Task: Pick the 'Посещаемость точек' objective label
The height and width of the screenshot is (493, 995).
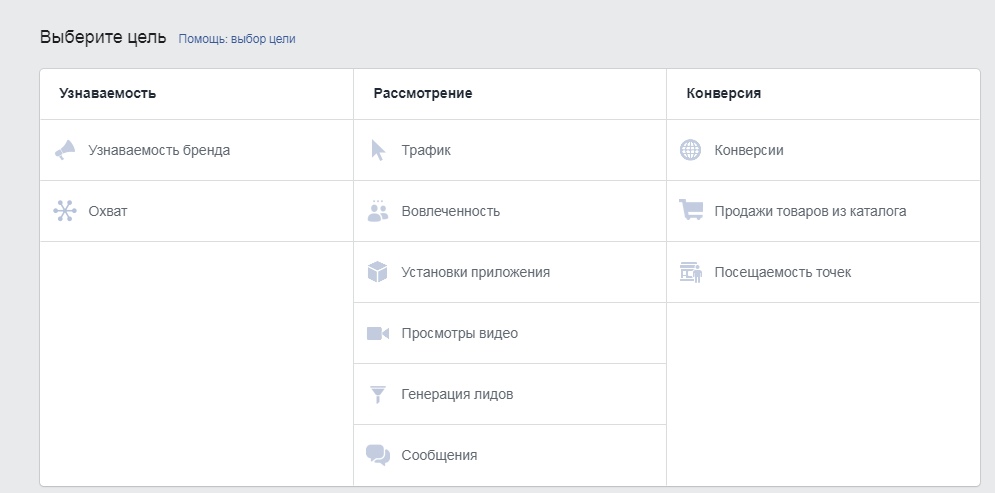Action: point(782,272)
